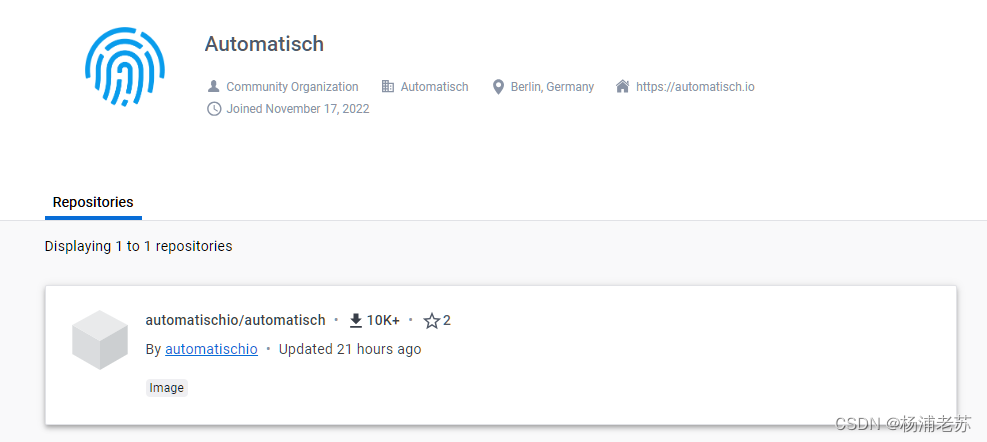Click the Joined November 17, 2022 text
The width and height of the screenshot is (987, 442).
[298, 109]
